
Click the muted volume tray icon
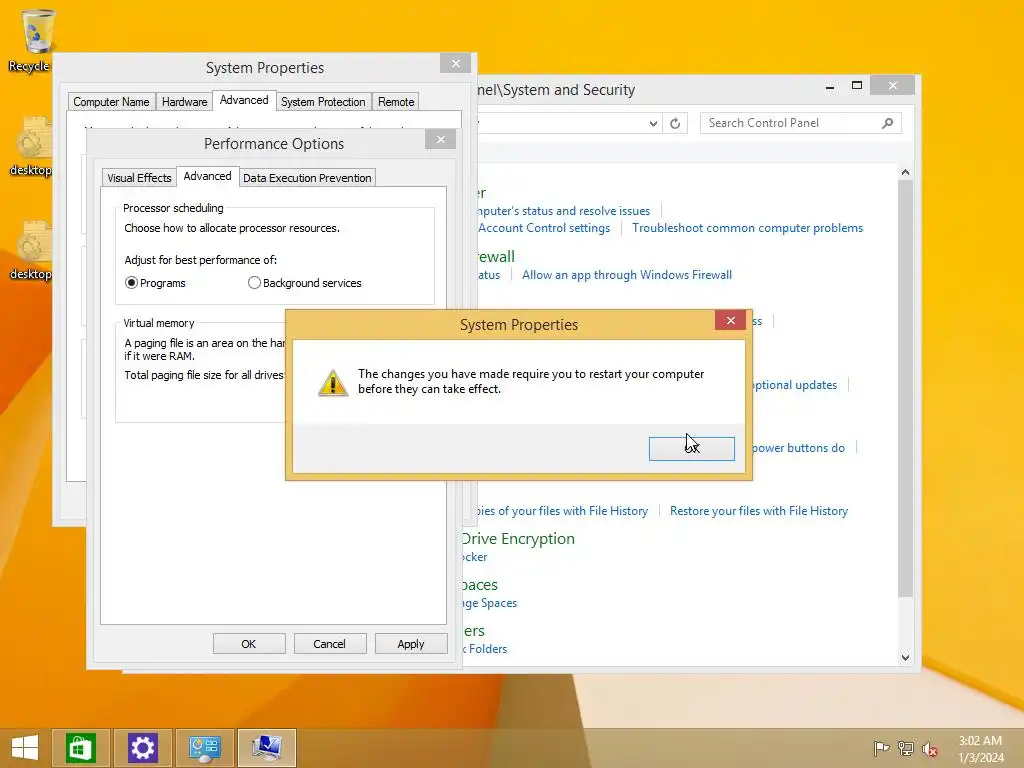pyautogui.click(x=930, y=748)
